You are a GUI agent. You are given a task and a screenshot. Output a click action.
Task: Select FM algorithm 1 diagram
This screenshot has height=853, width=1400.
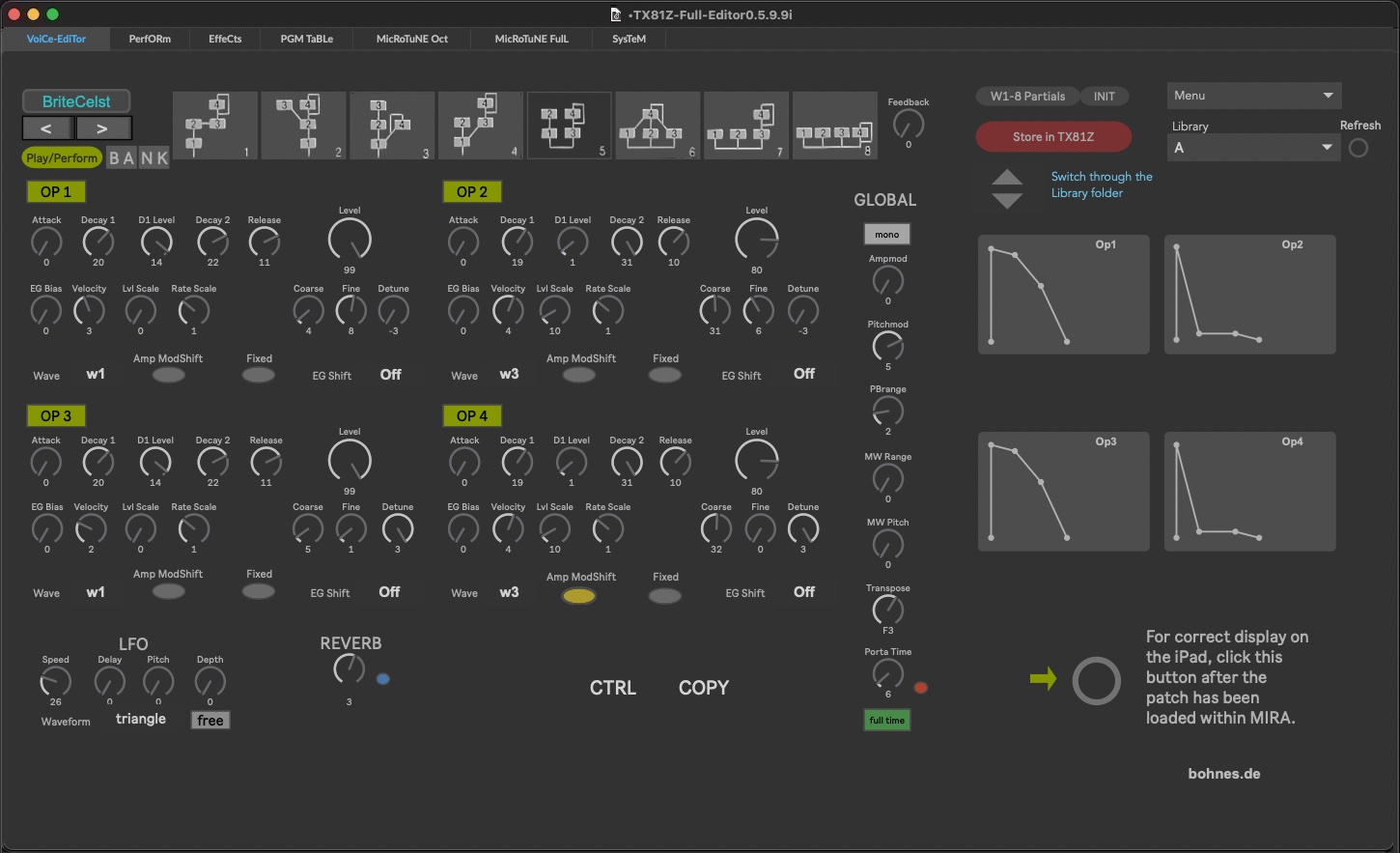coord(214,126)
